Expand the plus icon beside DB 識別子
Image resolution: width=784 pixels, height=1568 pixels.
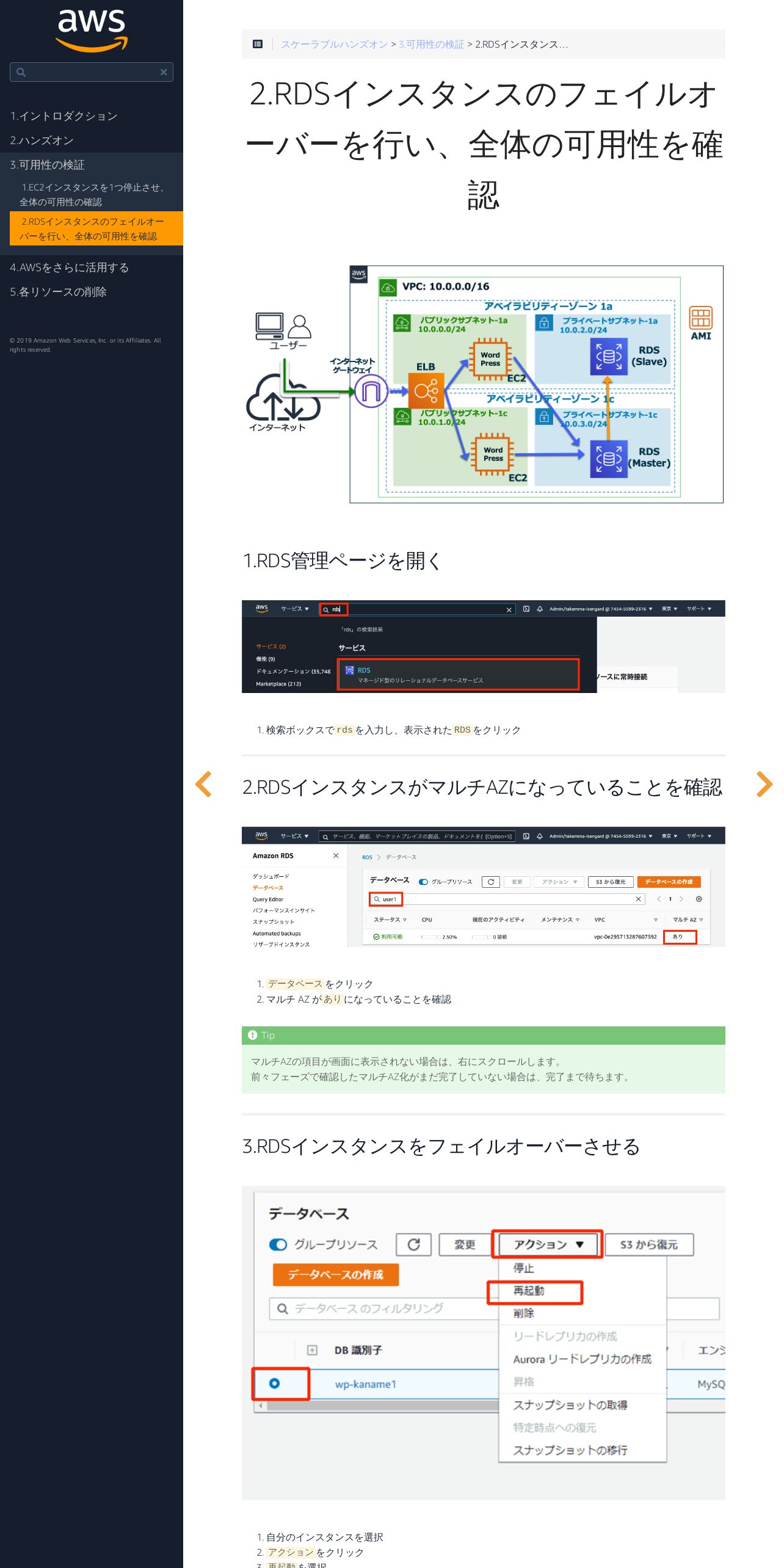tap(312, 1350)
